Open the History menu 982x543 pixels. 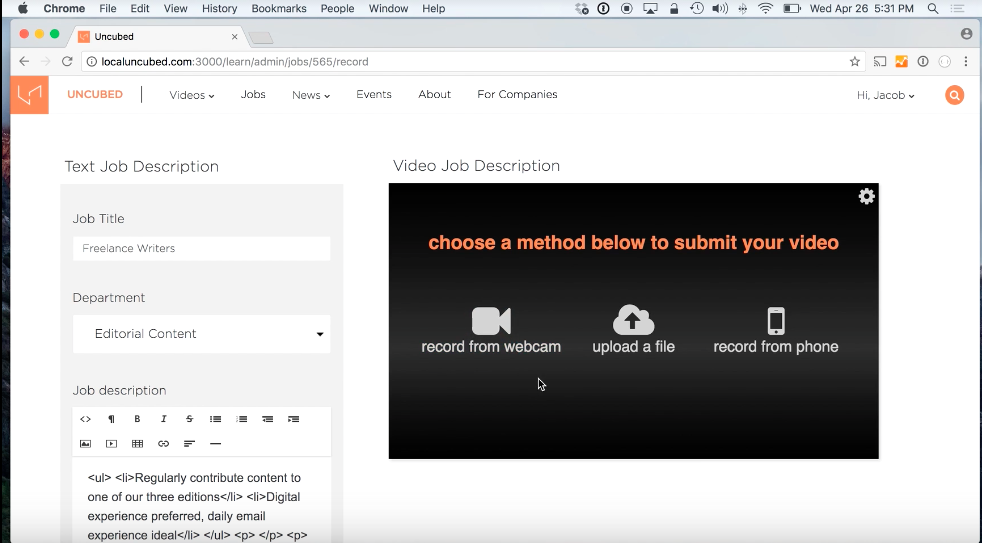[x=219, y=9]
